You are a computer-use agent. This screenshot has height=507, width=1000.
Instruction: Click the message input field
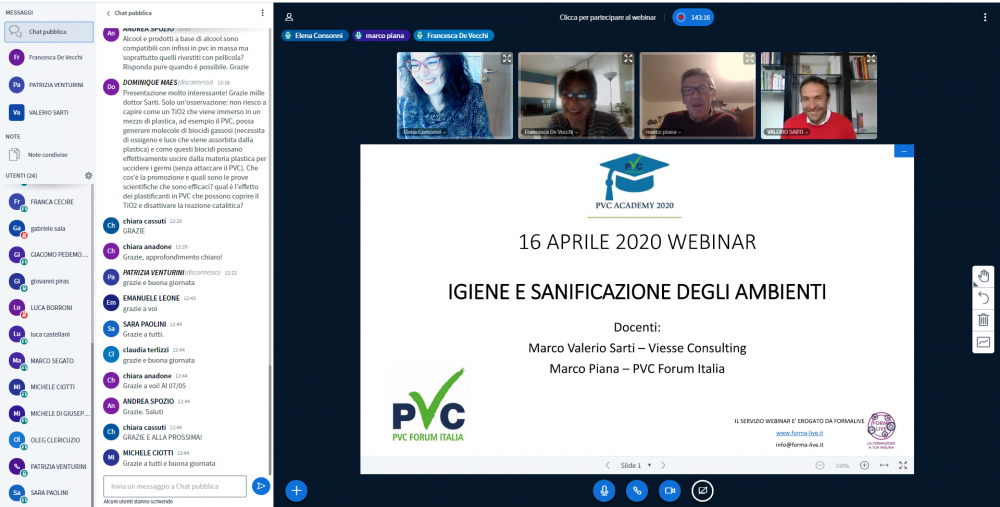tap(175, 486)
